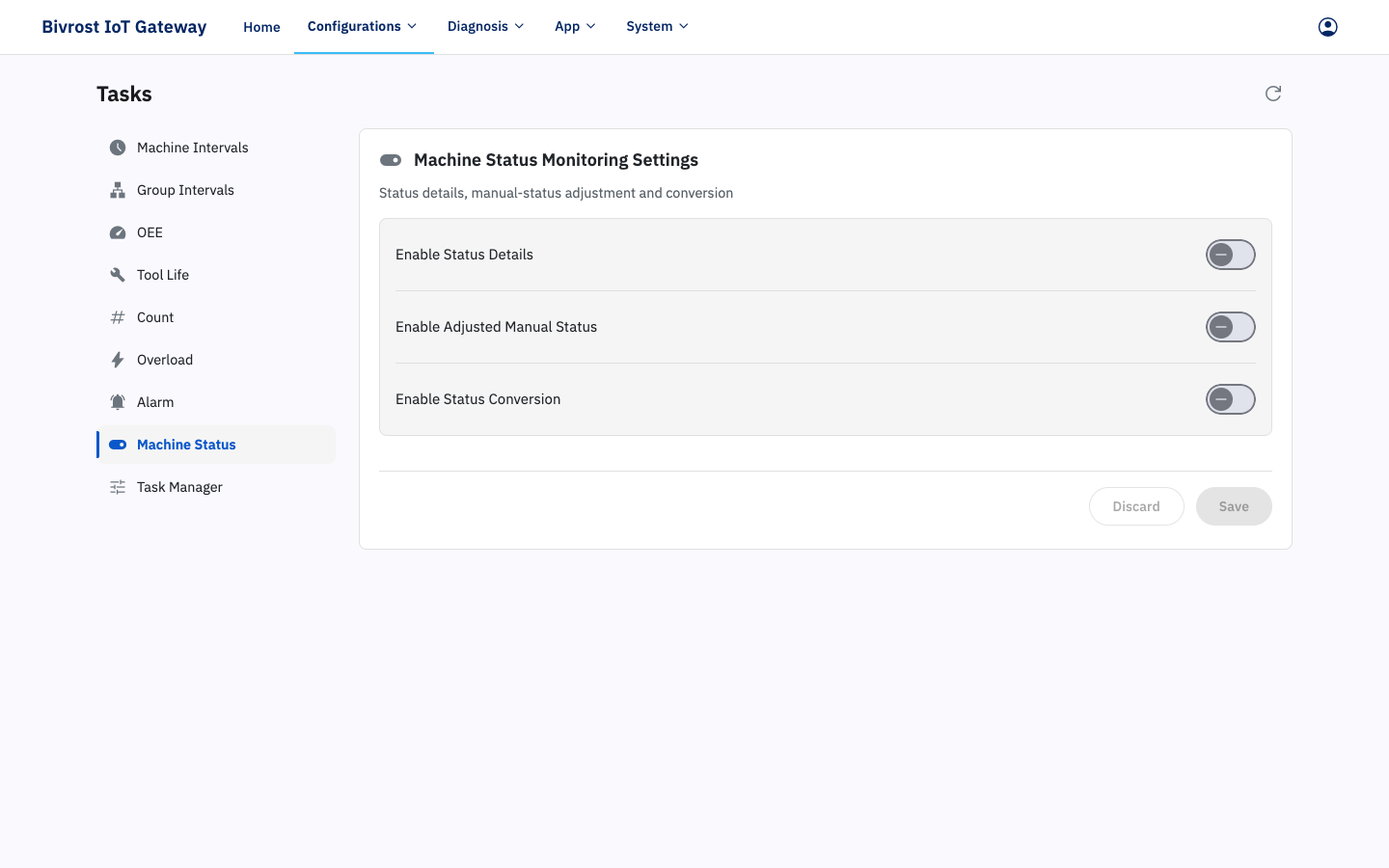Open the App menu
Image resolution: width=1389 pixels, height=868 pixels.
click(x=576, y=26)
